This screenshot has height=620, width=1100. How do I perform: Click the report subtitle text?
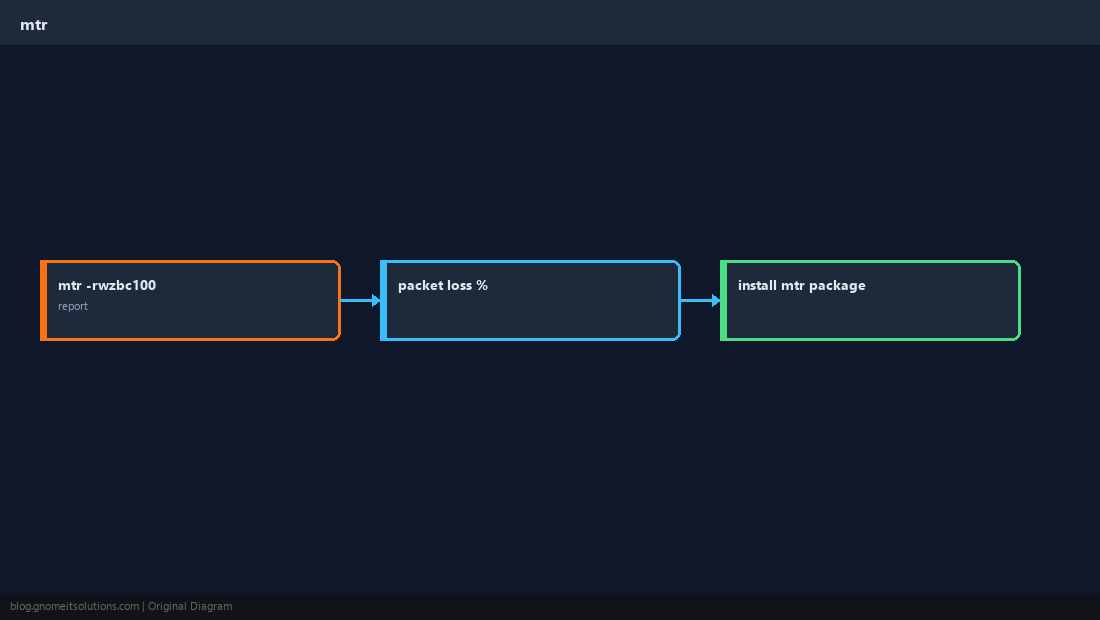tap(73, 306)
